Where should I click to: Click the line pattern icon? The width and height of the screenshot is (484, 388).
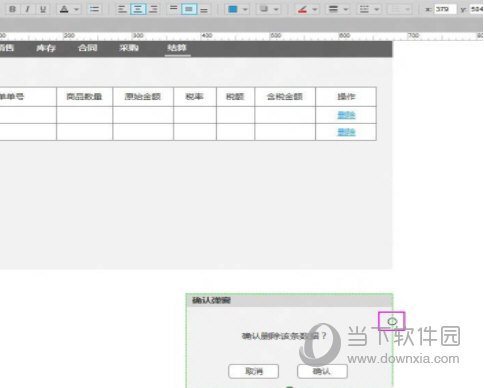364,9
